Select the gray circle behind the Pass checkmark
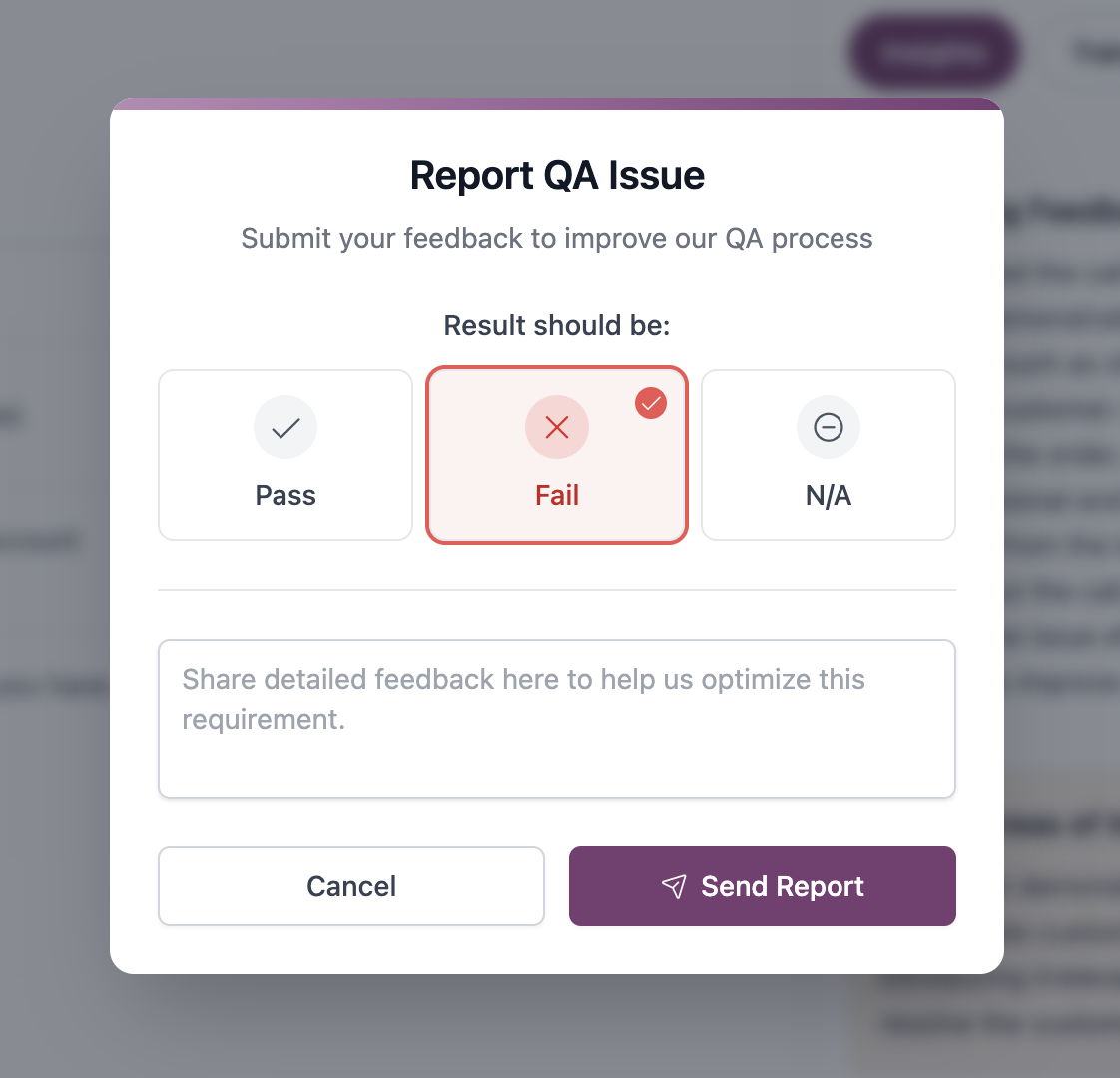Viewport: 1120px width, 1078px height. click(x=285, y=427)
